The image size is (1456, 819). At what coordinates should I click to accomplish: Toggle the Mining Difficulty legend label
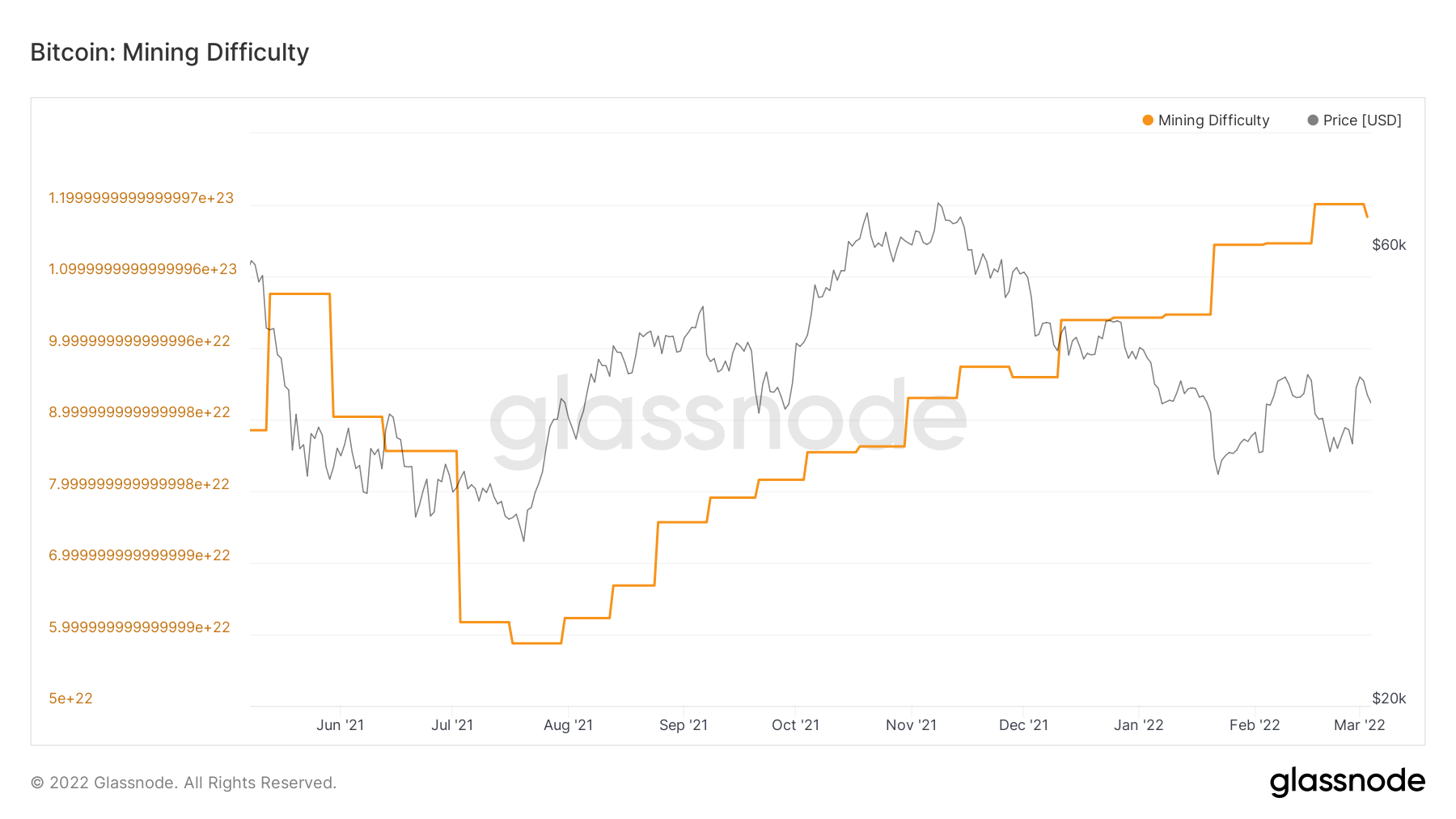(1213, 120)
